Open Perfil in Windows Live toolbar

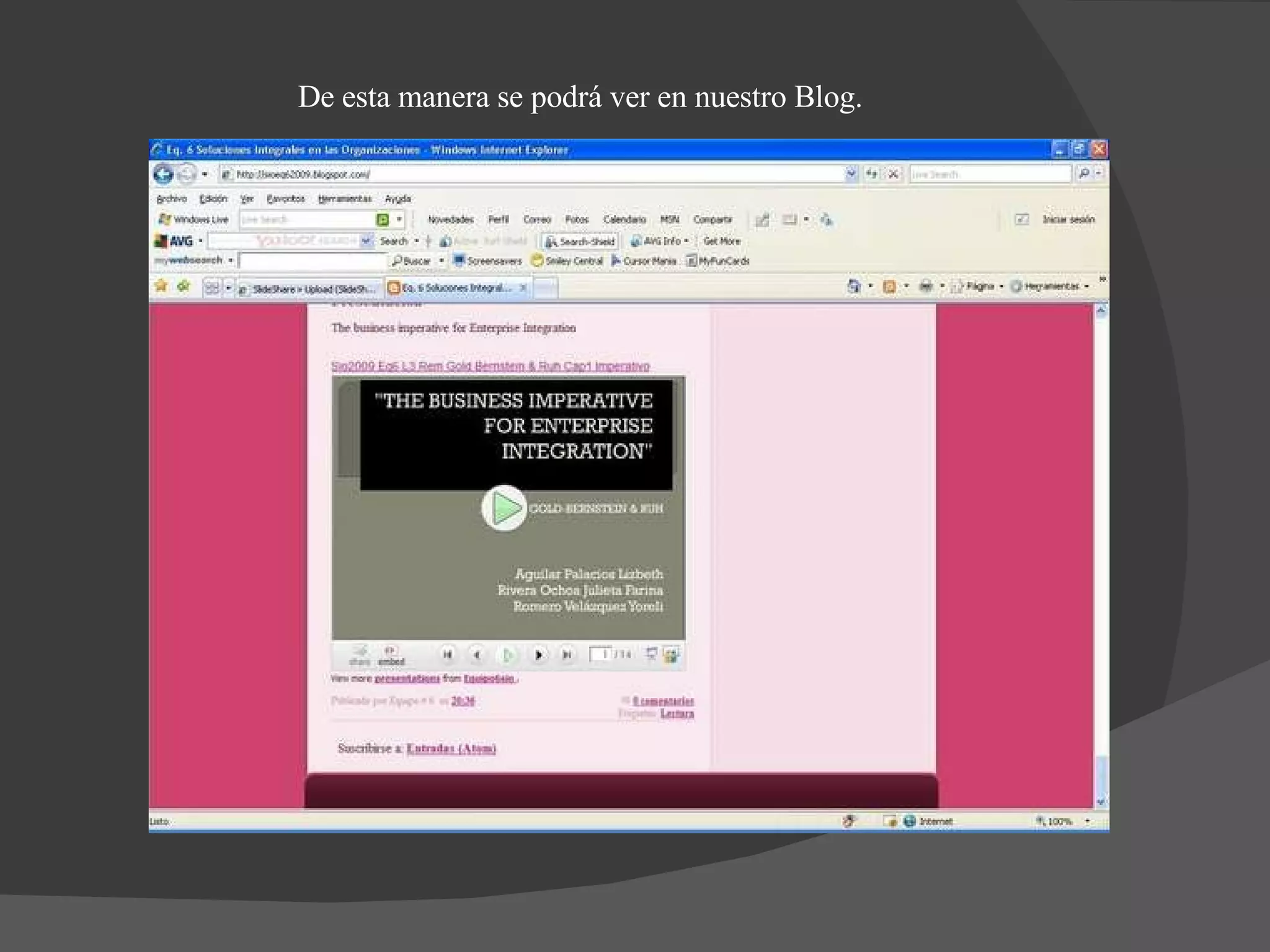pos(498,219)
